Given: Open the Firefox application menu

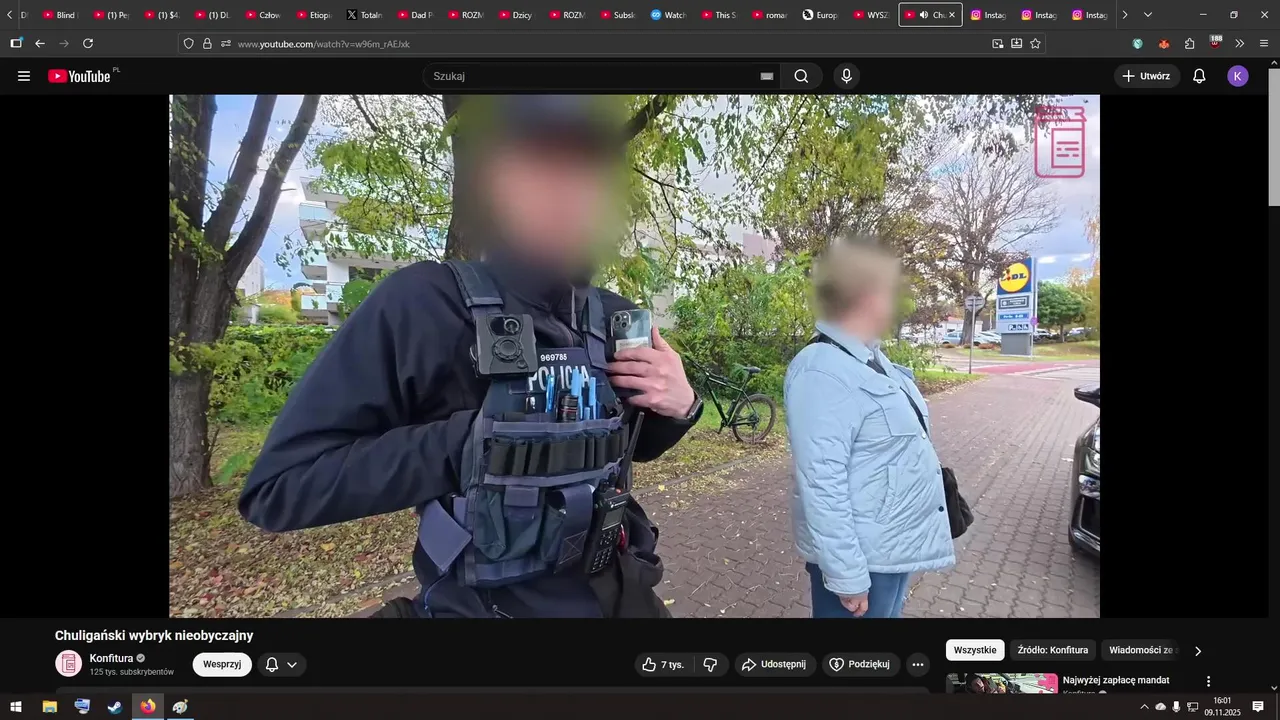Looking at the screenshot, I should tap(1264, 44).
